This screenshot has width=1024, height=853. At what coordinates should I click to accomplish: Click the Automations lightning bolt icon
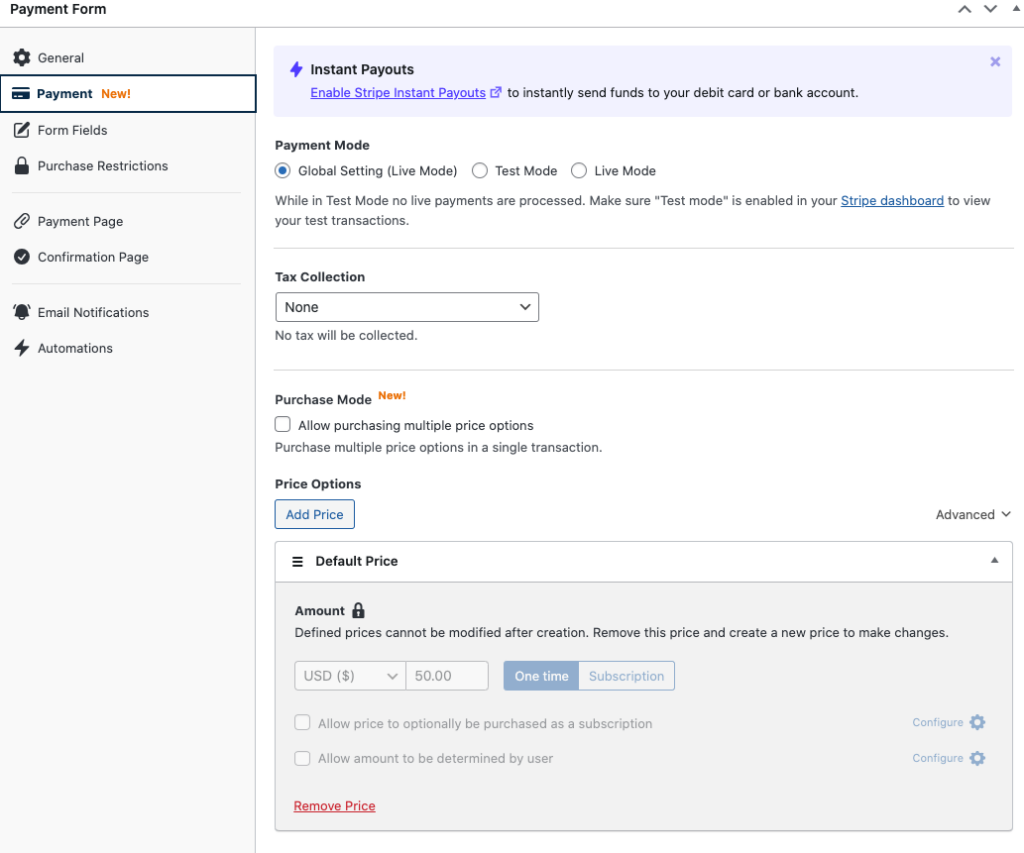tap(21, 348)
